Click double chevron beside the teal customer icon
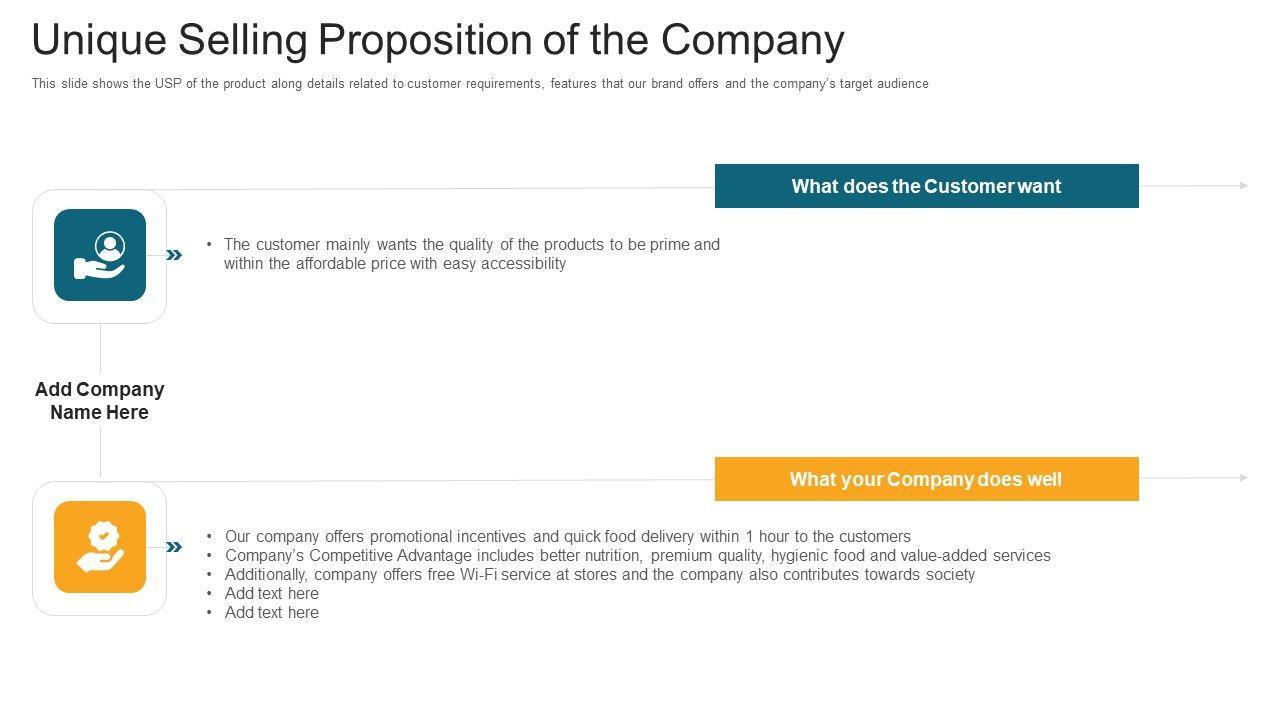1280x720 pixels. click(174, 255)
